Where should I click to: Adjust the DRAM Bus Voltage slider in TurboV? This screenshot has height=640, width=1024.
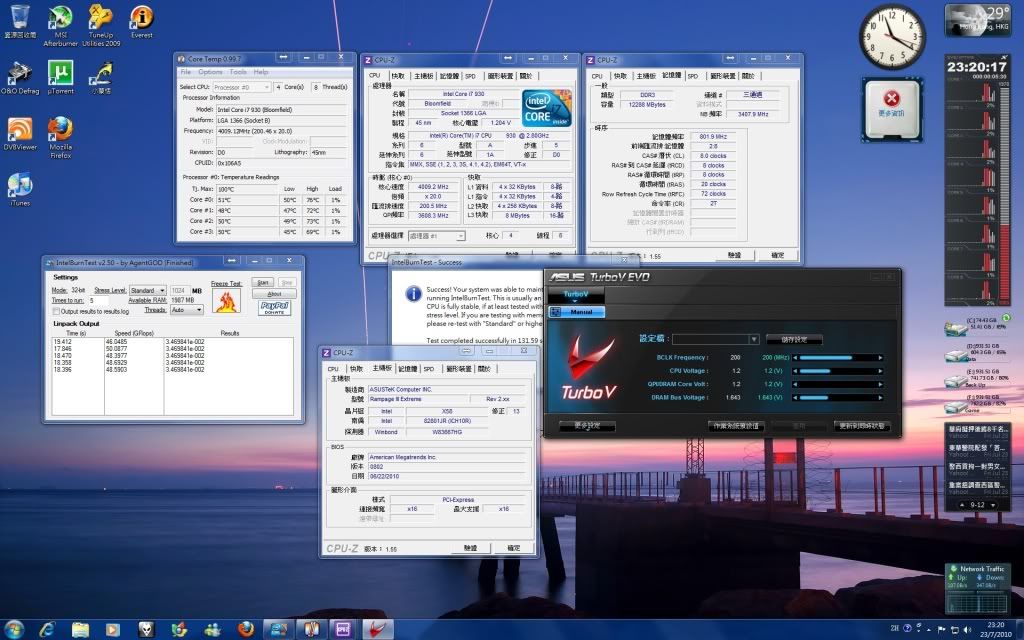click(838, 397)
